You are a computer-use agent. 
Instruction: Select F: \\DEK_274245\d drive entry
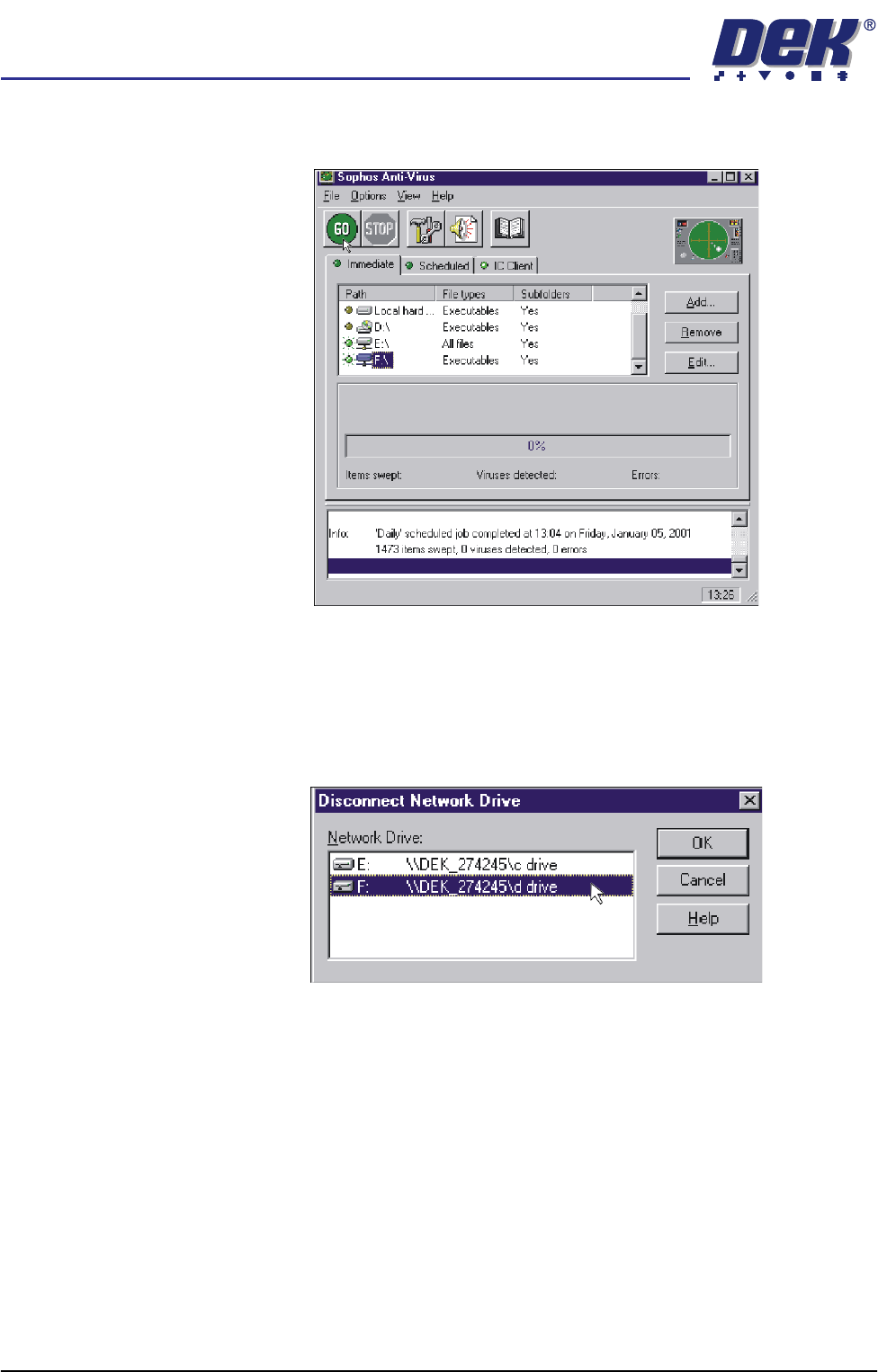481,886
